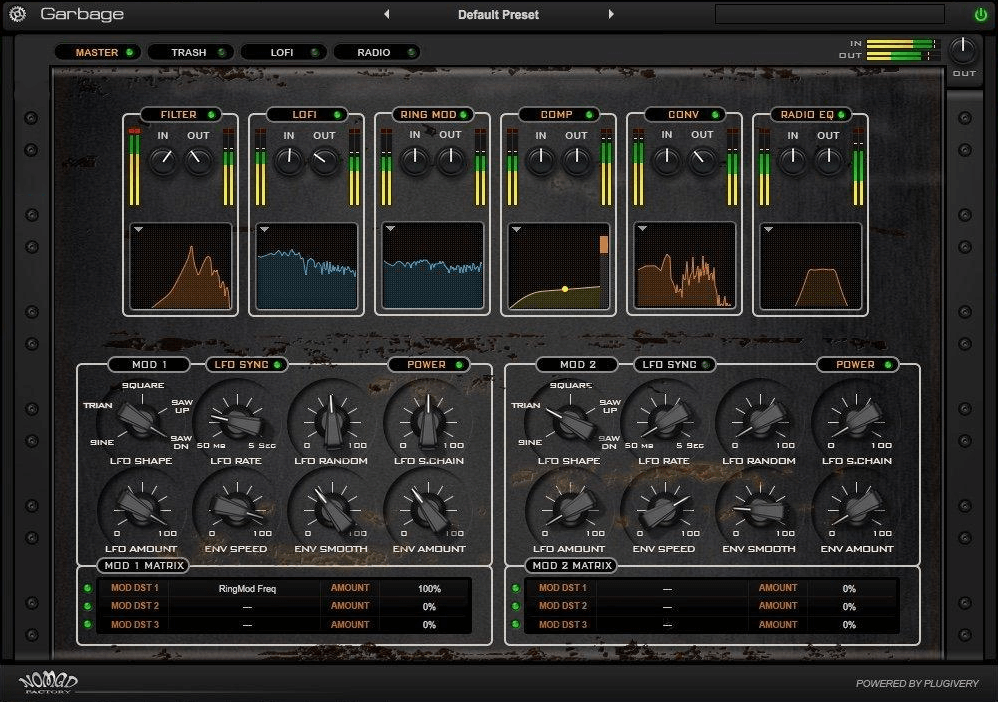Switch to the TRASH tab
Screen dimensions: 998x702
[190, 52]
